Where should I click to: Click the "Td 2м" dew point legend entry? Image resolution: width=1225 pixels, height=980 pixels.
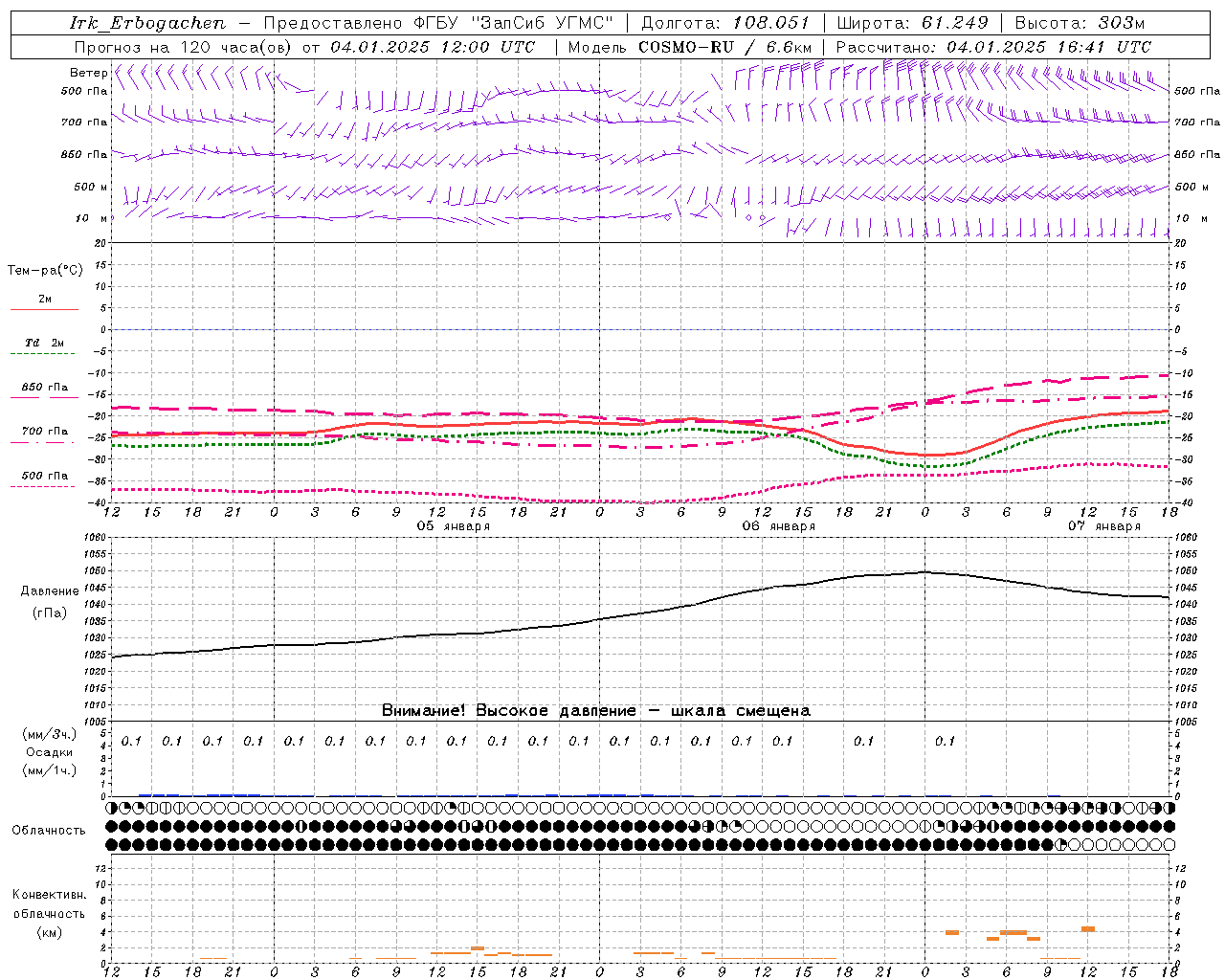[x=44, y=343]
